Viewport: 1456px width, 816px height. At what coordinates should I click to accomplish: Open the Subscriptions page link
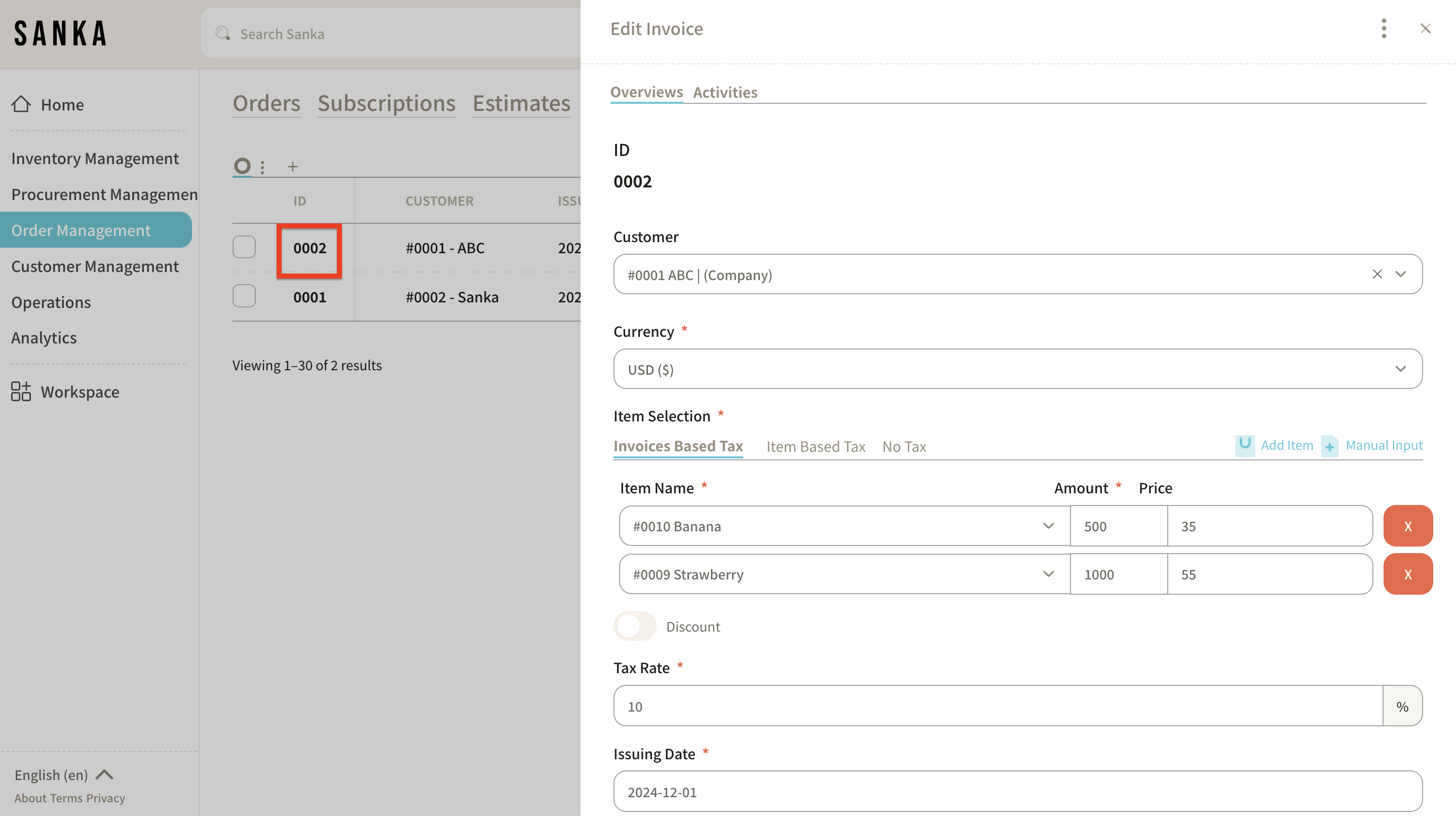386,103
